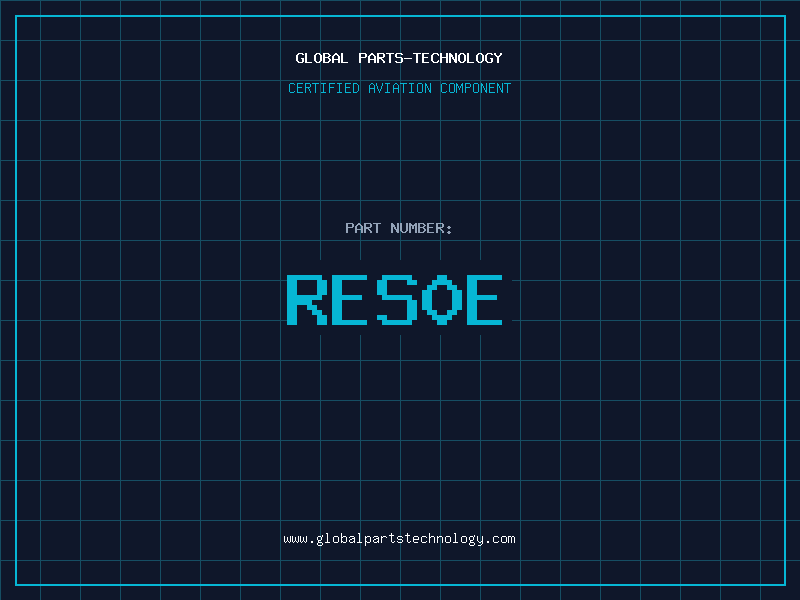Click the word NUMBER in the label
Image resolution: width=800 pixels, height=600 pixels.
417,228
